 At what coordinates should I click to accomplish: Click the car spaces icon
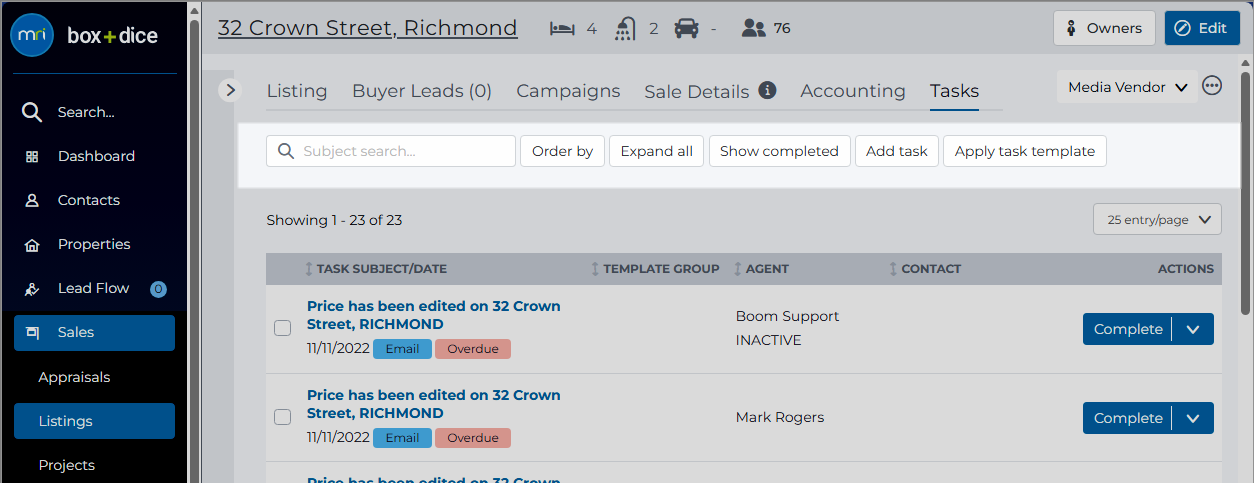(x=686, y=28)
